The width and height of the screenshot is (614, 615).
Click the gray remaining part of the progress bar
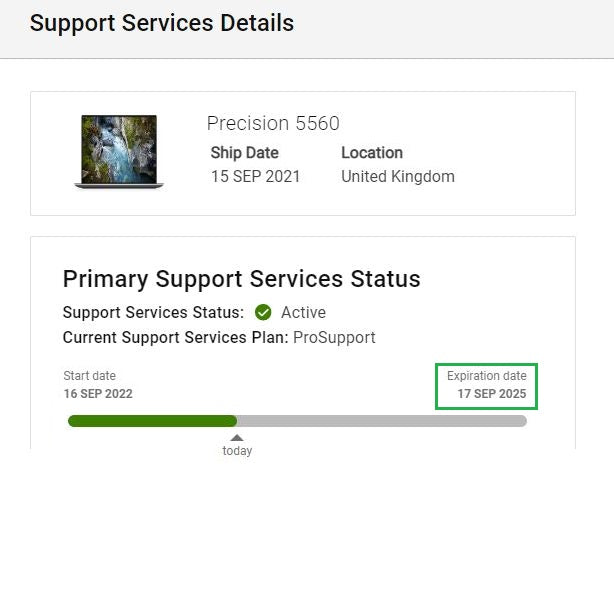tap(381, 421)
